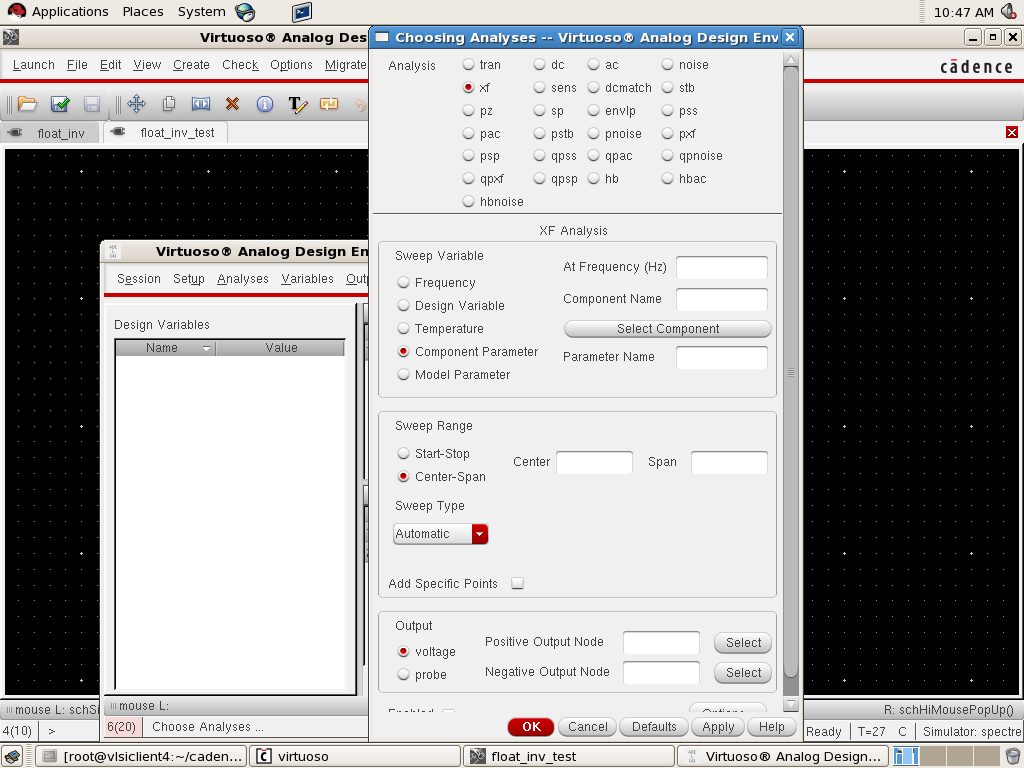The image size is (1024, 768).
Task: Click the OK button
Action: click(531, 727)
